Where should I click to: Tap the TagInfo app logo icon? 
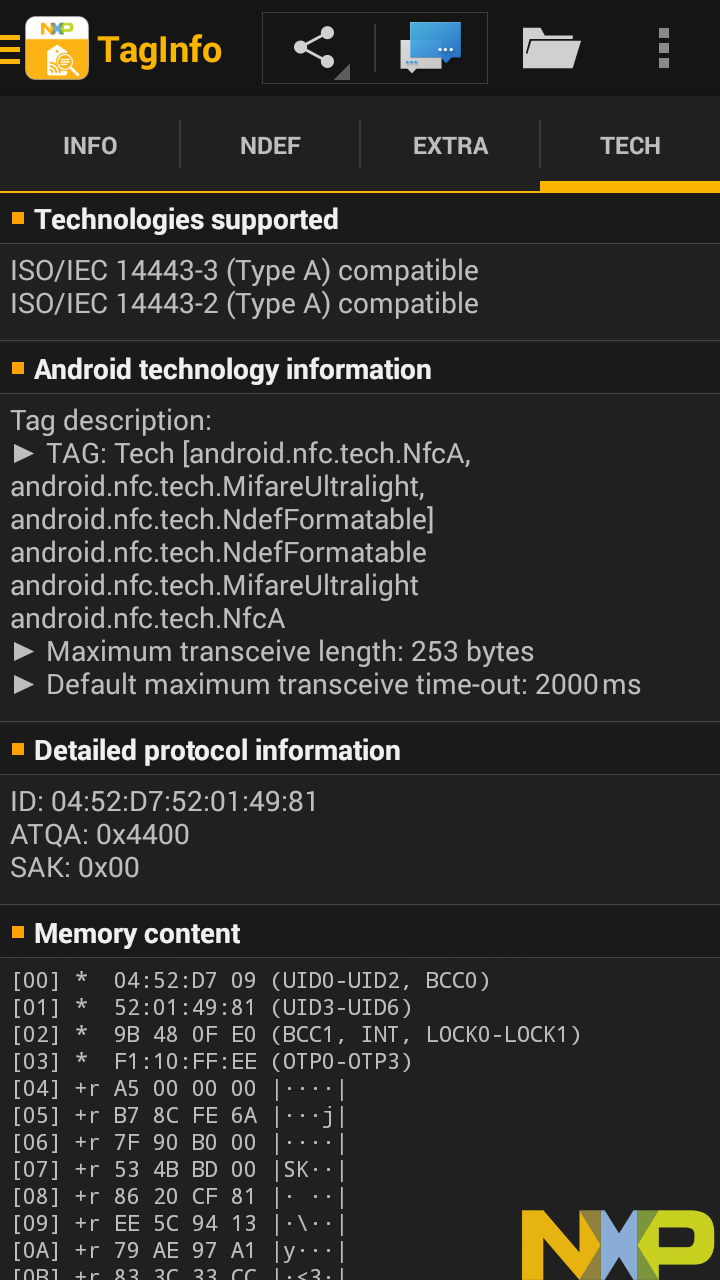point(57,48)
